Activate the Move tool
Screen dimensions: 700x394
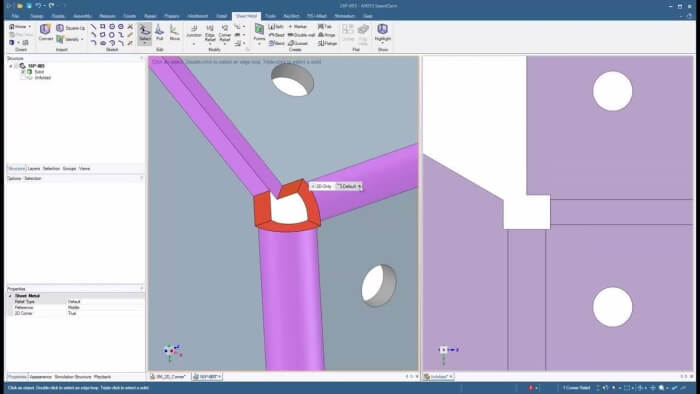click(175, 32)
